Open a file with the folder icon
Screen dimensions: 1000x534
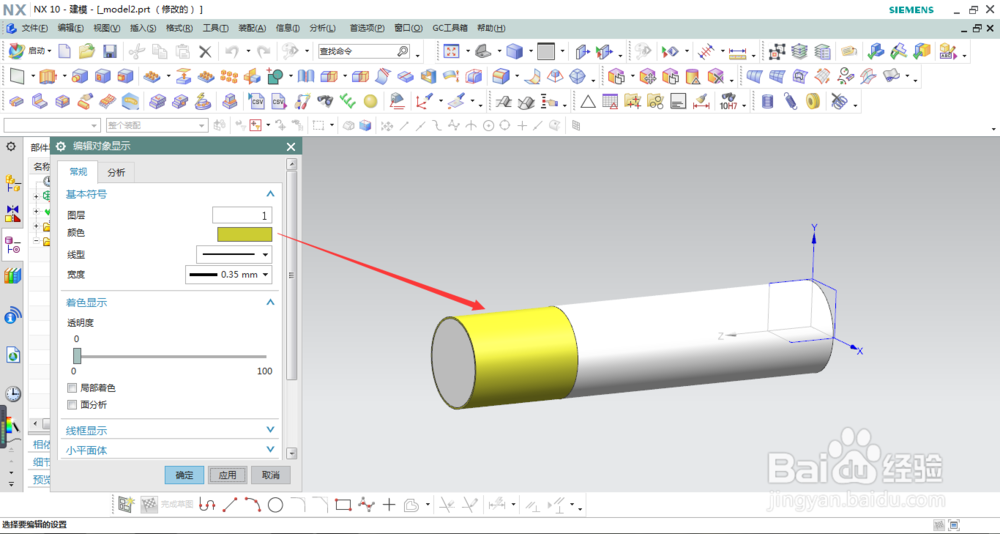pos(87,51)
